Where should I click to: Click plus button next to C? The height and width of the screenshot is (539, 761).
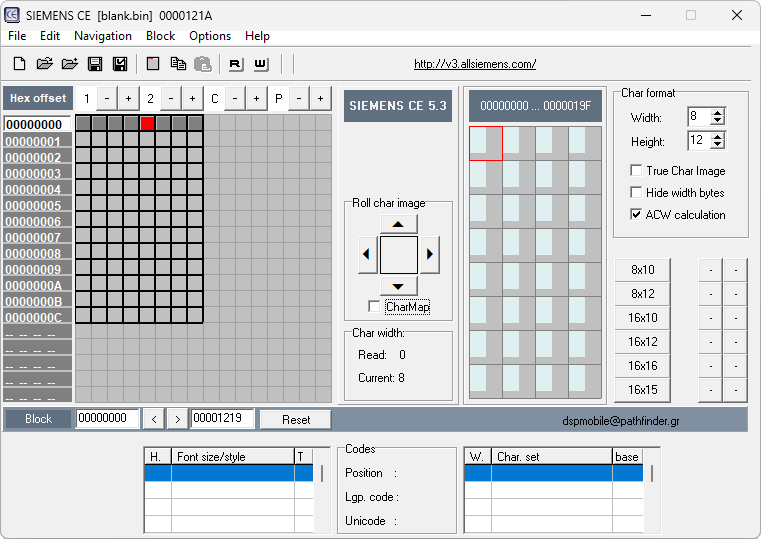[x=257, y=98]
